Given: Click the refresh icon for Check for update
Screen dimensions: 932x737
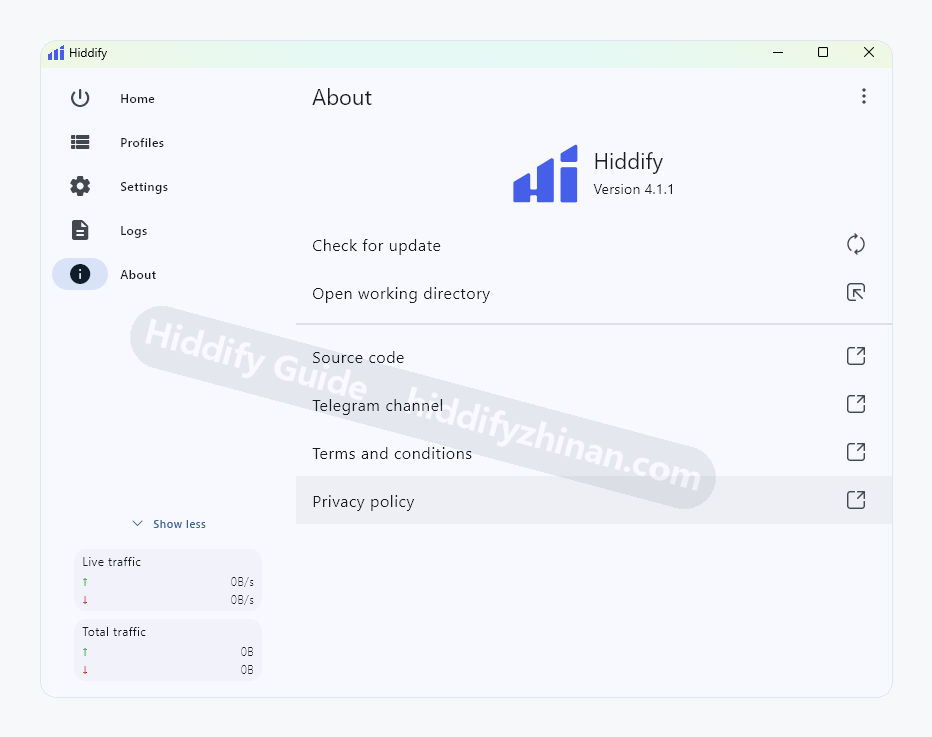Looking at the screenshot, I should pyautogui.click(x=856, y=244).
